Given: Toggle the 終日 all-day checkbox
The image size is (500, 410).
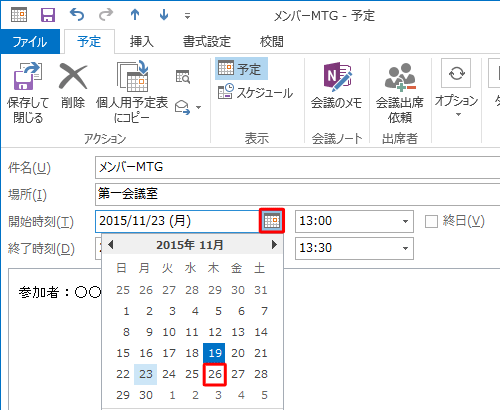Looking at the screenshot, I should tap(431, 221).
